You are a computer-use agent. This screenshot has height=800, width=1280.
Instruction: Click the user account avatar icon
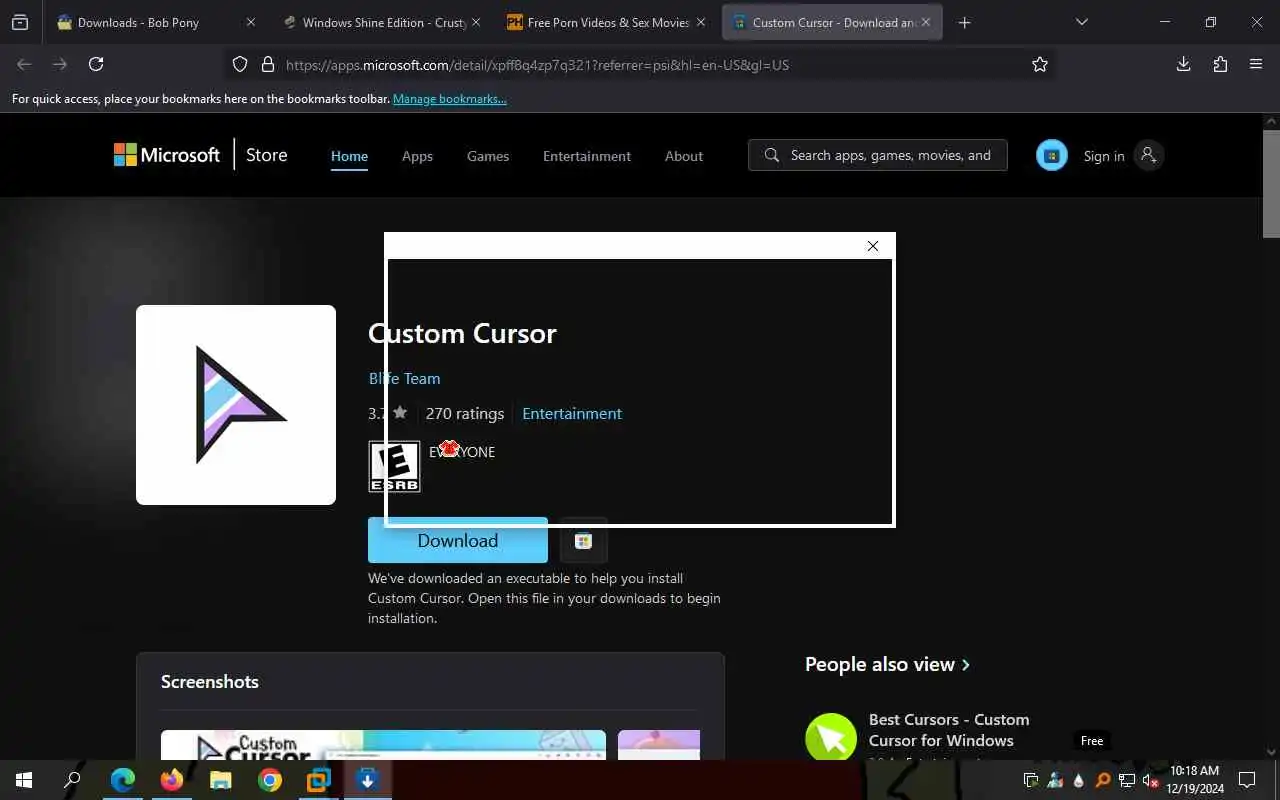click(x=1148, y=155)
